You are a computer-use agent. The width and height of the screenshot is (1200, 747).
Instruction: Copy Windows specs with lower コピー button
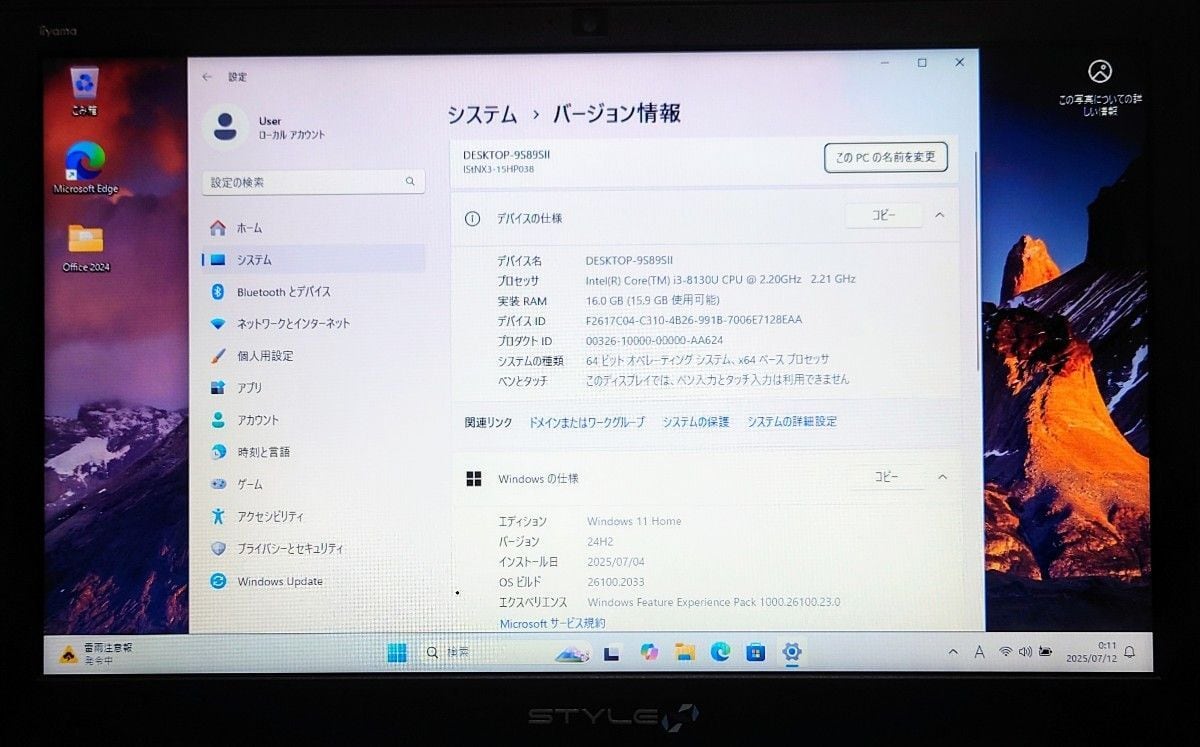click(886, 478)
